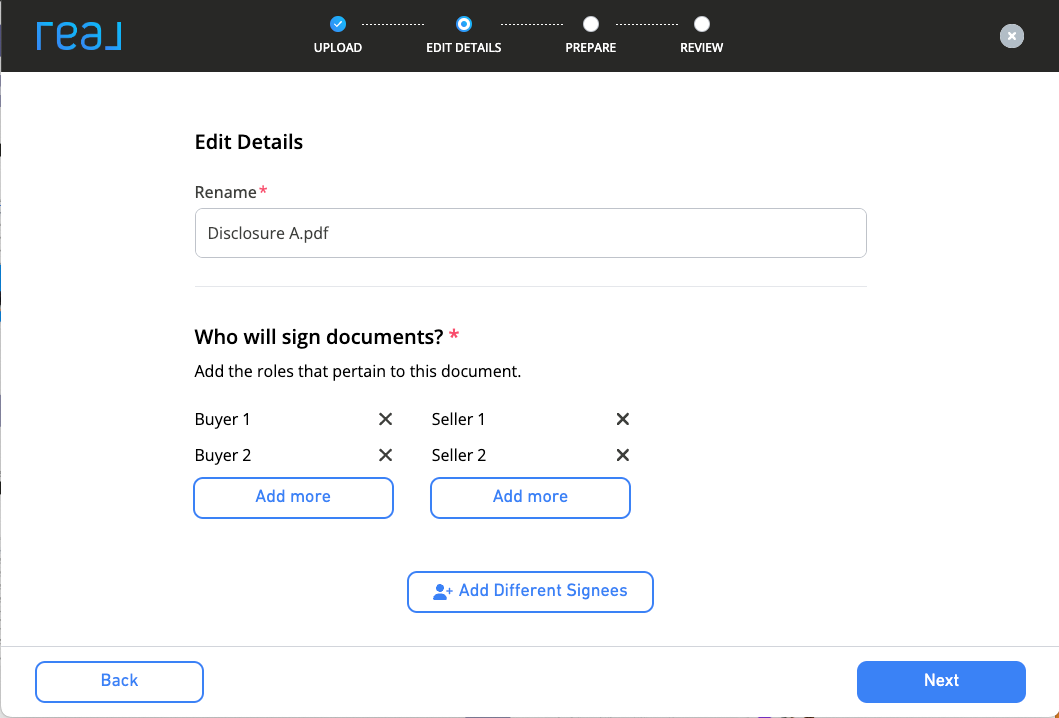Go to the UPLOAD step label

(x=338, y=48)
